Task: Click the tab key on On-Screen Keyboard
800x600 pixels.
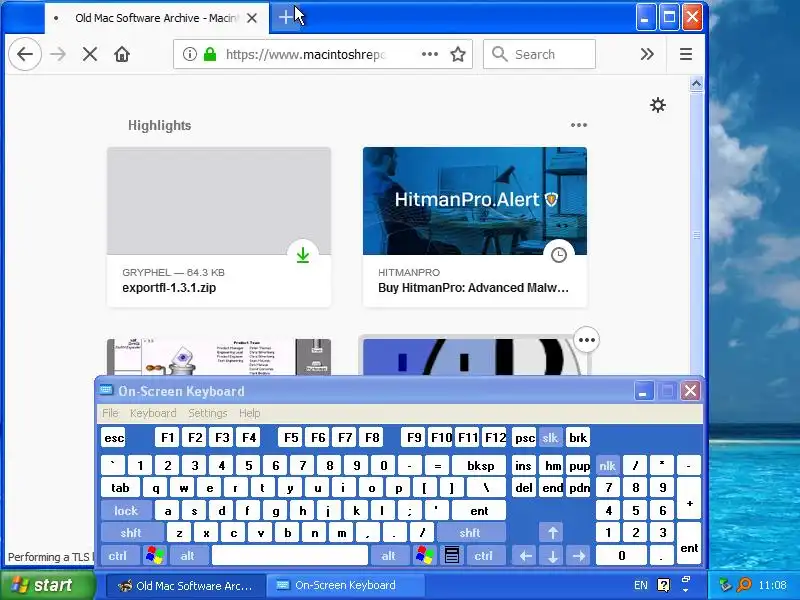Action: [x=120, y=488]
